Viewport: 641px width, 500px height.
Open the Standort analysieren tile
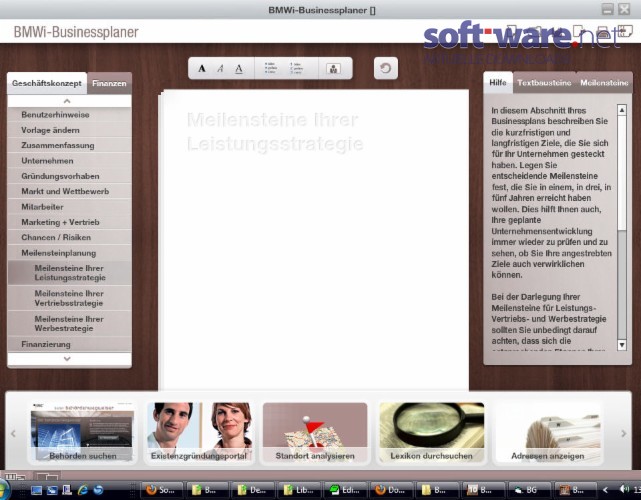pyautogui.click(x=315, y=433)
